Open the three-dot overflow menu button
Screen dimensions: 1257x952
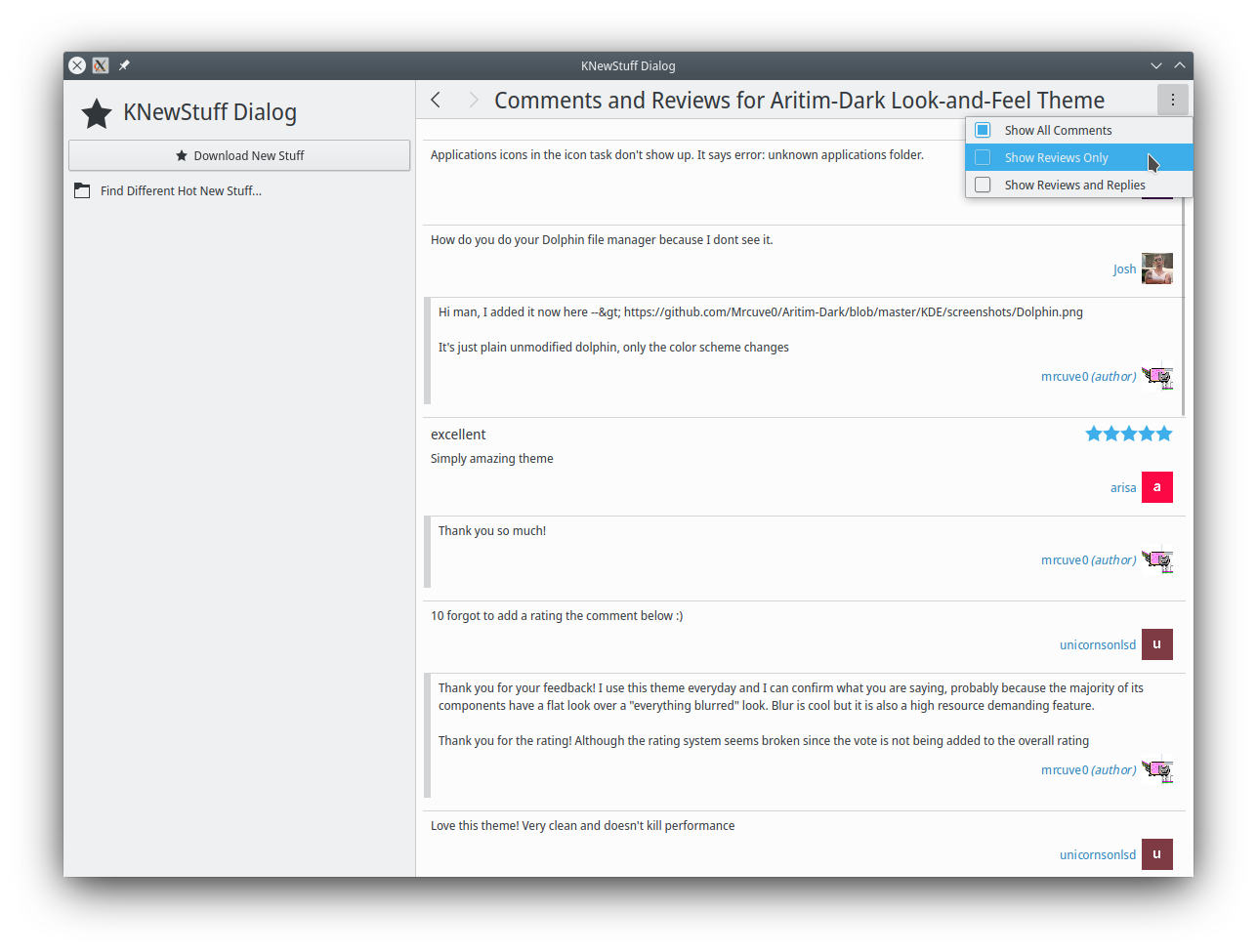click(1172, 100)
